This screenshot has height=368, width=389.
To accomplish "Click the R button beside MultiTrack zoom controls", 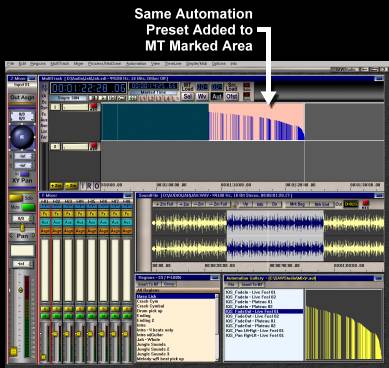I will coord(90,186).
